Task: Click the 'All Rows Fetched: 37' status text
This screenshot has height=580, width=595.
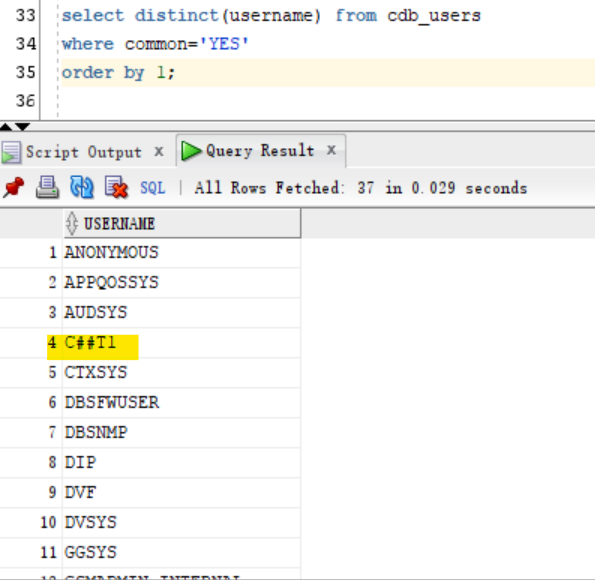Action: pos(284,188)
